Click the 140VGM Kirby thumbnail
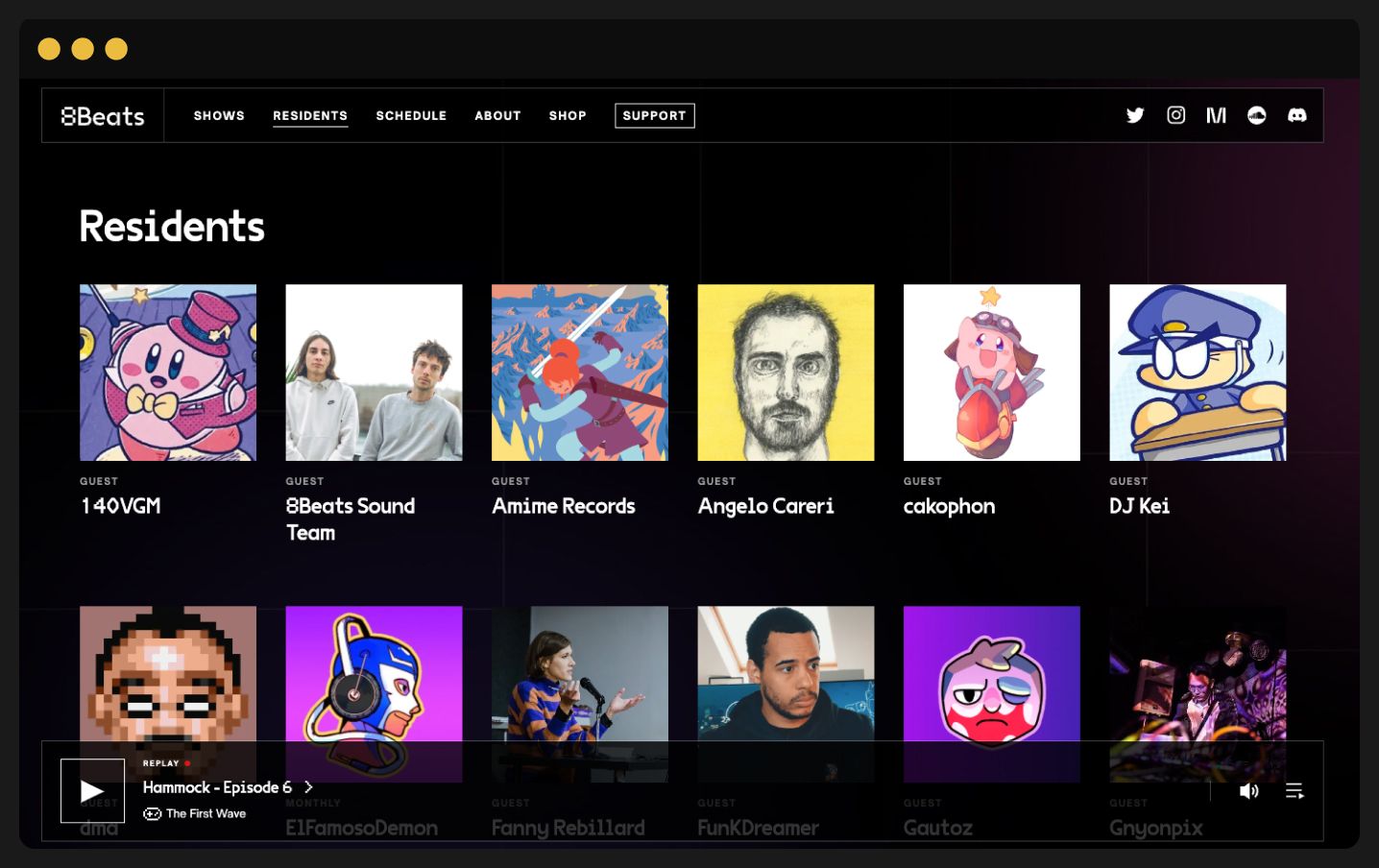The height and width of the screenshot is (868, 1379). 168,373
